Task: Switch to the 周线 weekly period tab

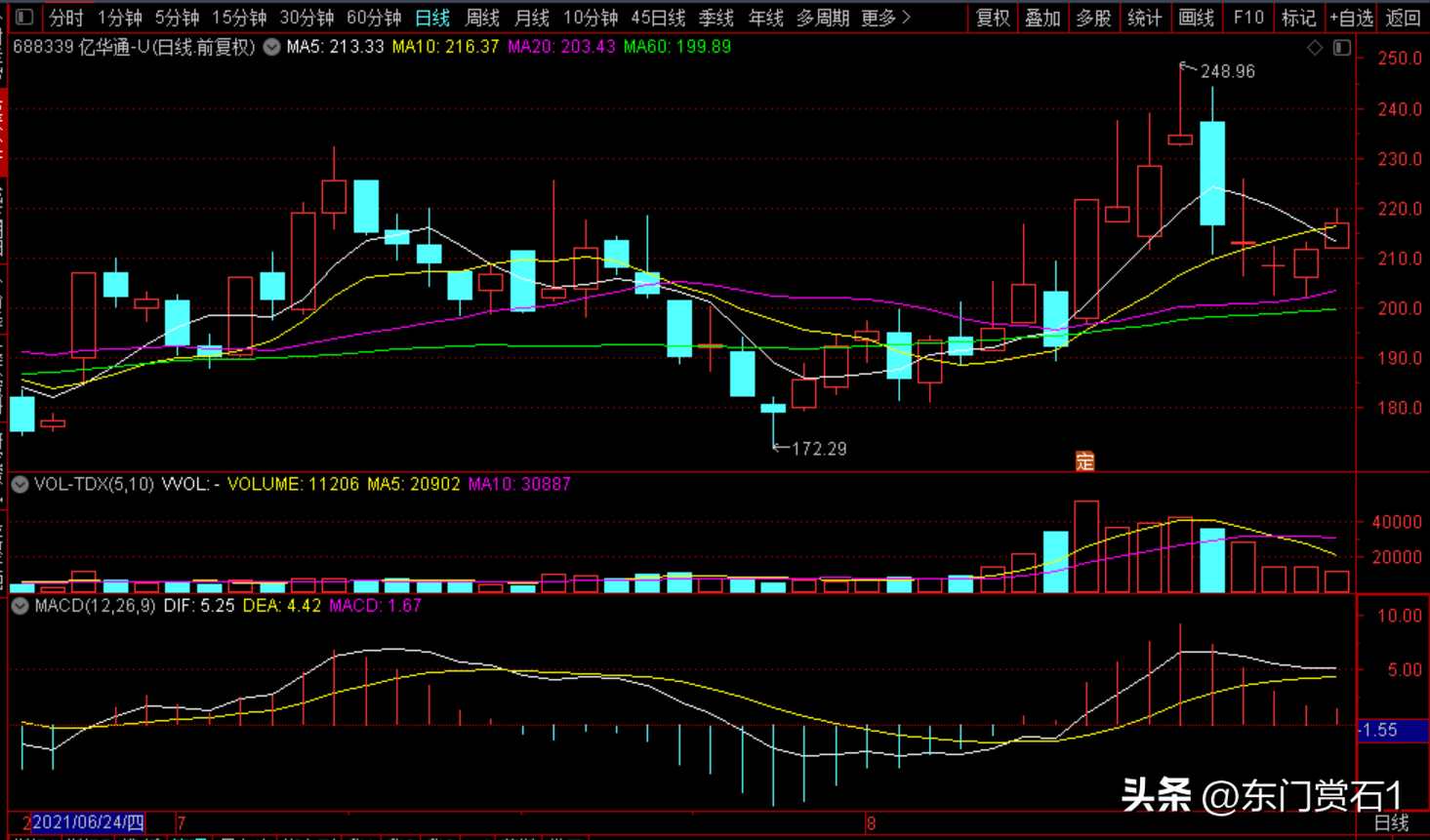Action: pyautogui.click(x=482, y=18)
